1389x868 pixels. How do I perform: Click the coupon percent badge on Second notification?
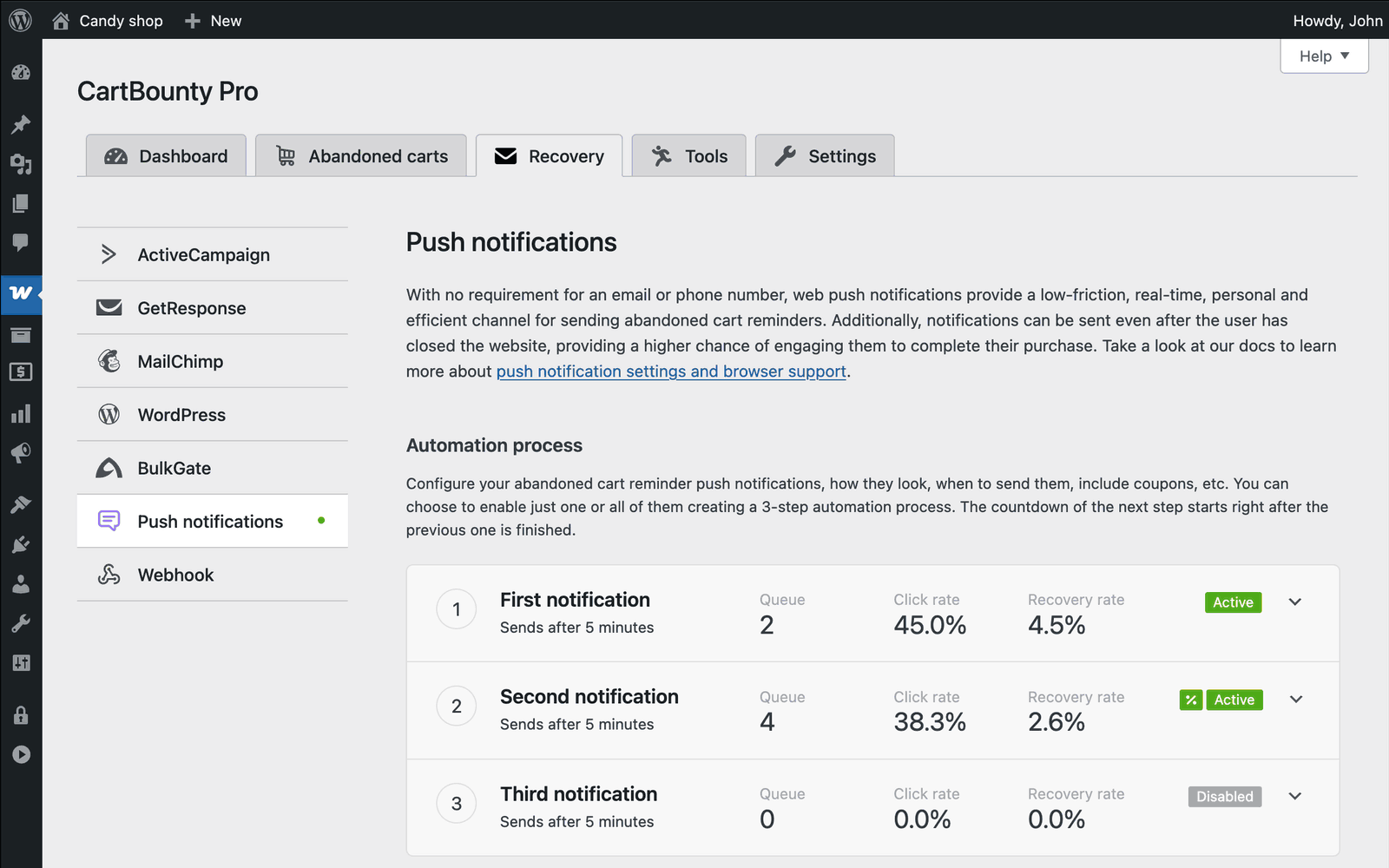[x=1191, y=700]
